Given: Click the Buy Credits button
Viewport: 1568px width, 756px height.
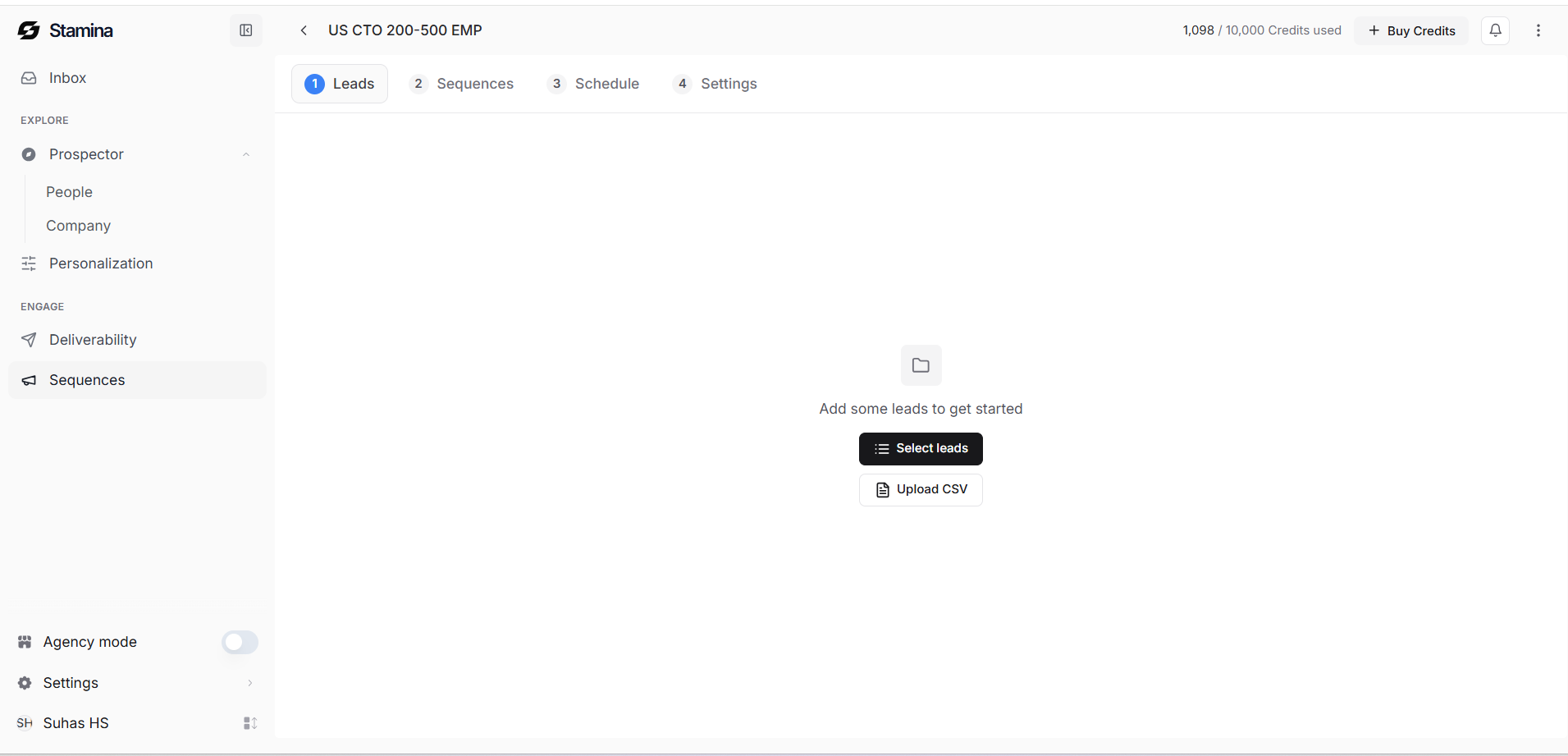Looking at the screenshot, I should tap(1411, 30).
